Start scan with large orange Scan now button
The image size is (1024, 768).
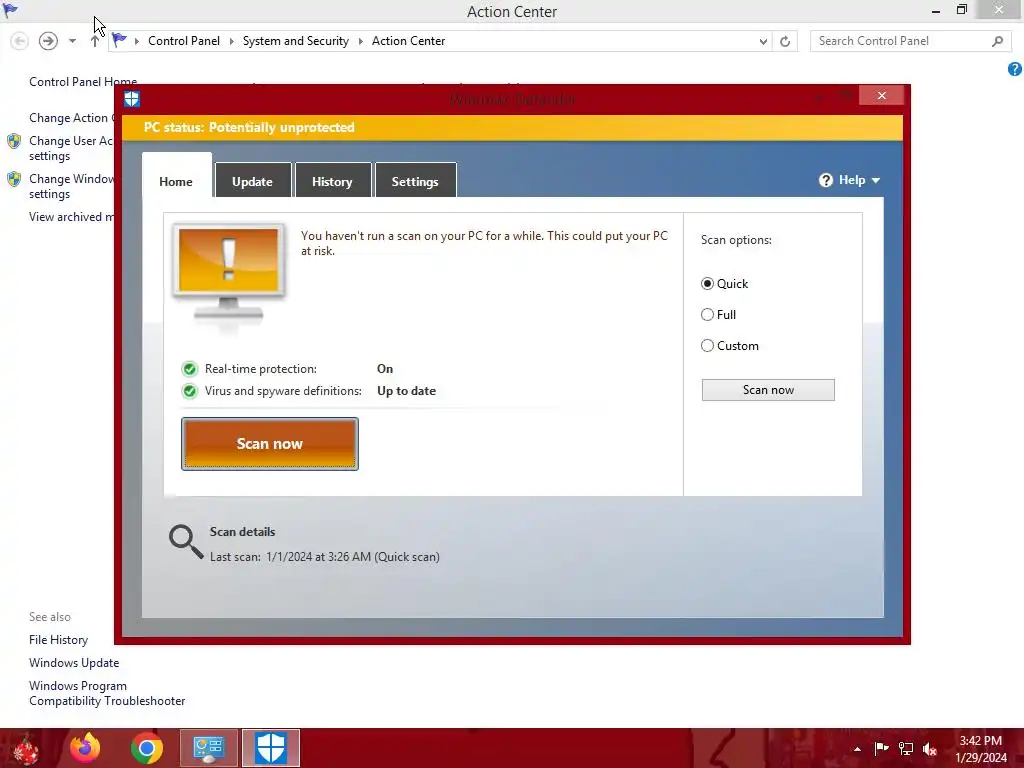(270, 444)
